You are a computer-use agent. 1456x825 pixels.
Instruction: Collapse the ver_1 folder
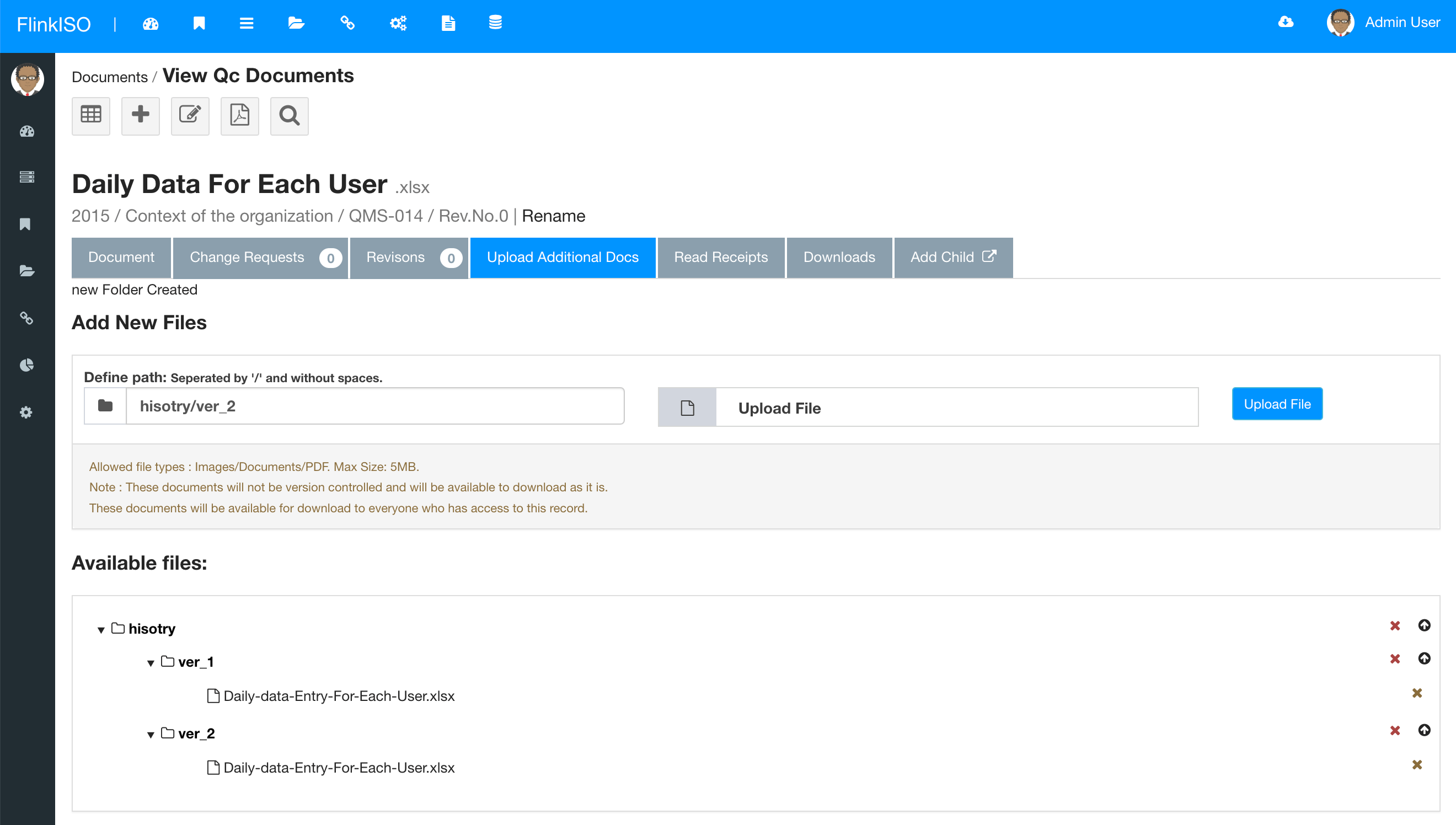[151, 663]
